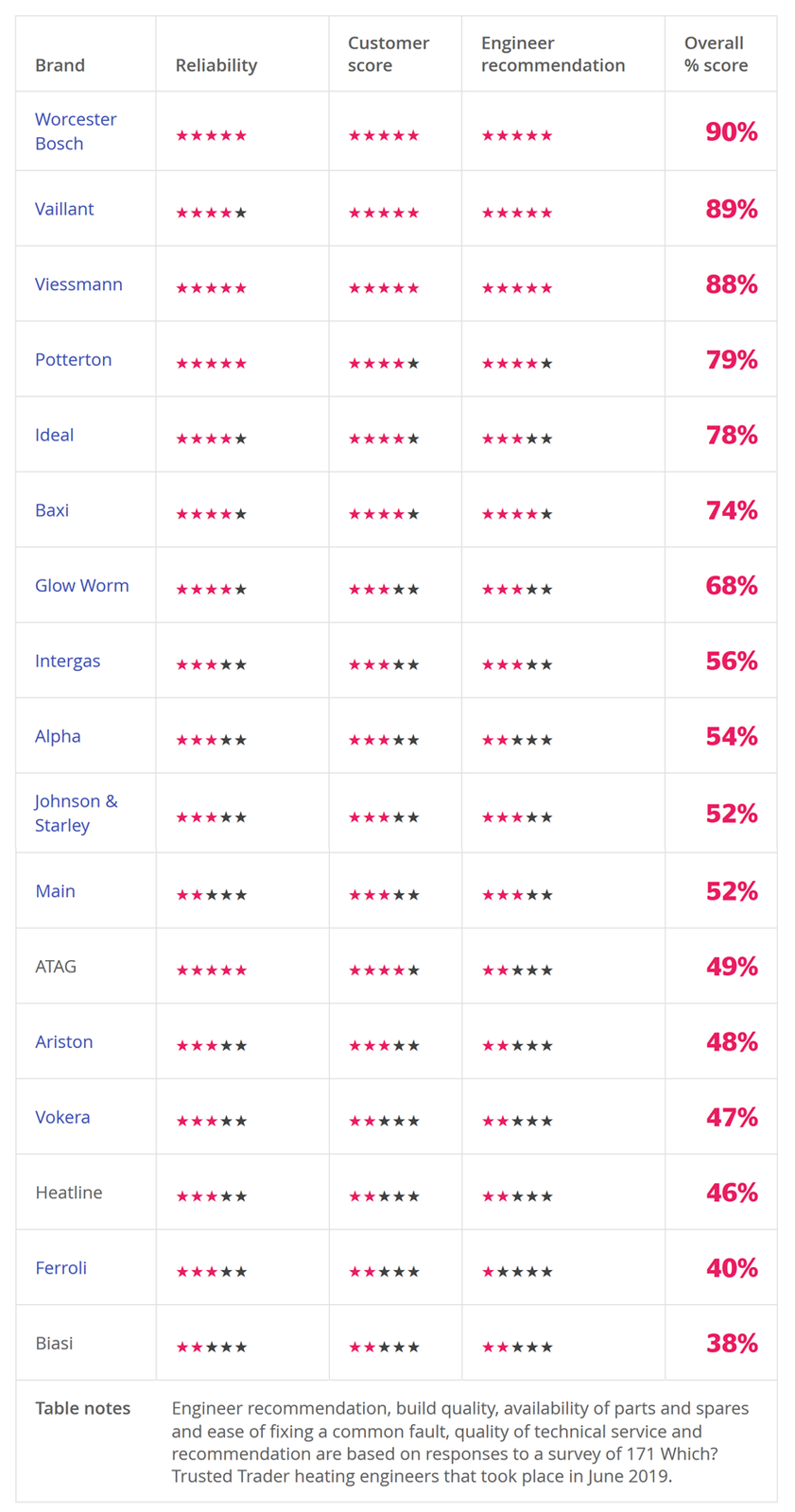Open the Intergas link

coord(67,661)
